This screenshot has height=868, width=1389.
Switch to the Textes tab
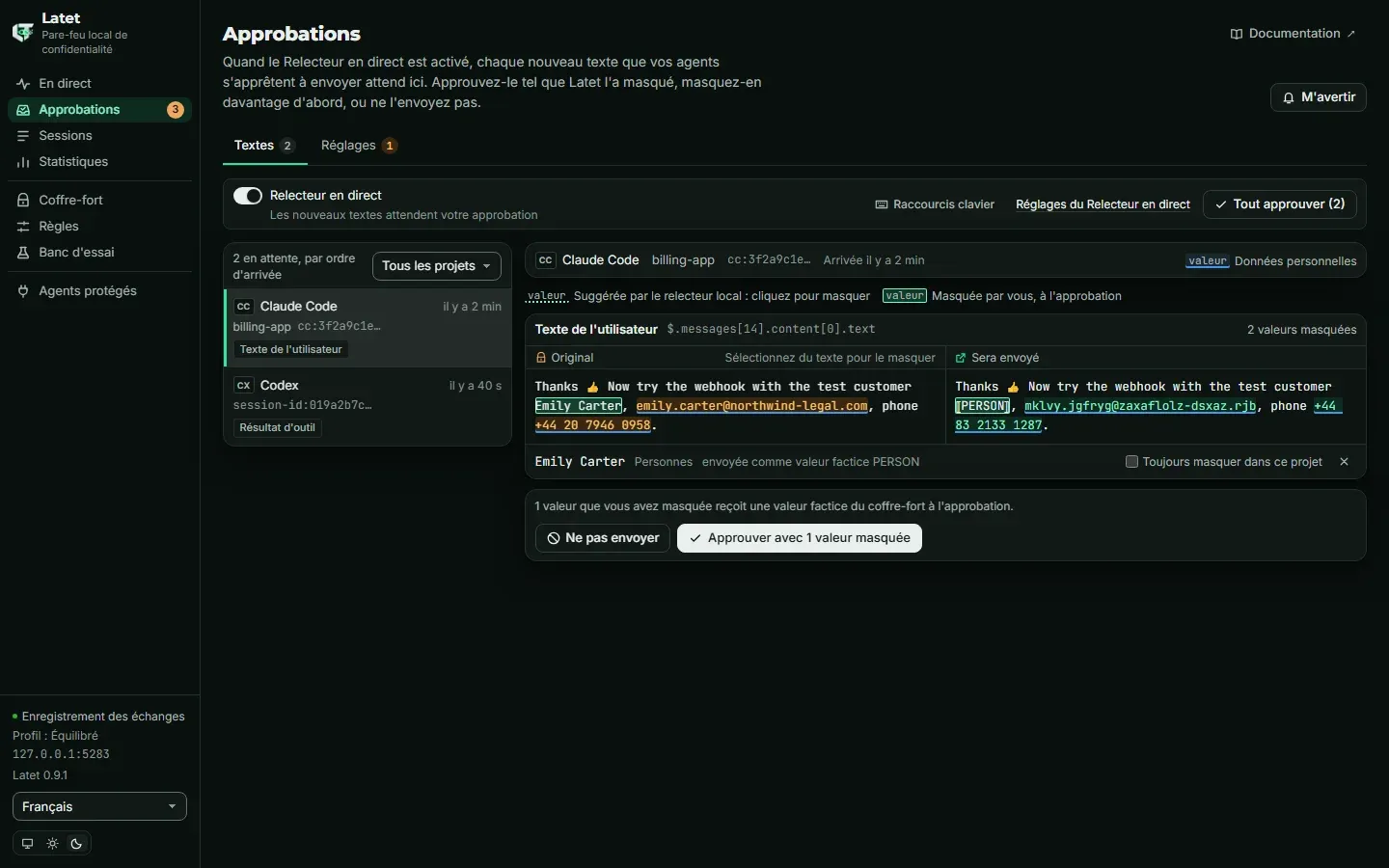tap(264, 146)
